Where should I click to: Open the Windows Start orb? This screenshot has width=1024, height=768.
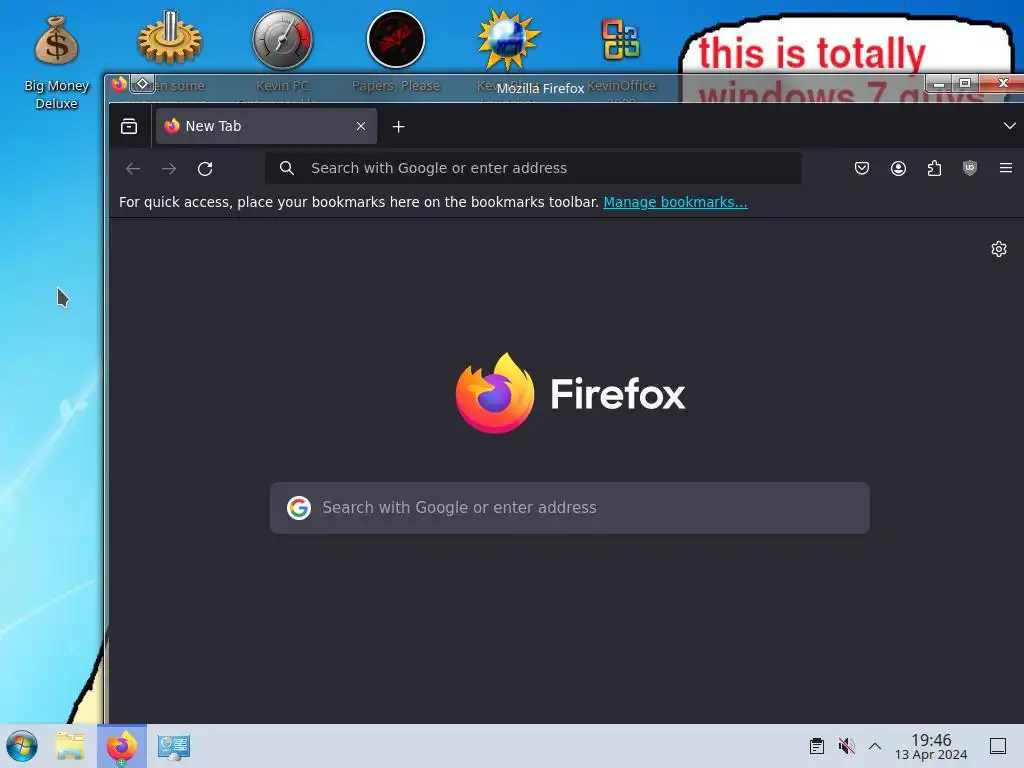tap(22, 746)
